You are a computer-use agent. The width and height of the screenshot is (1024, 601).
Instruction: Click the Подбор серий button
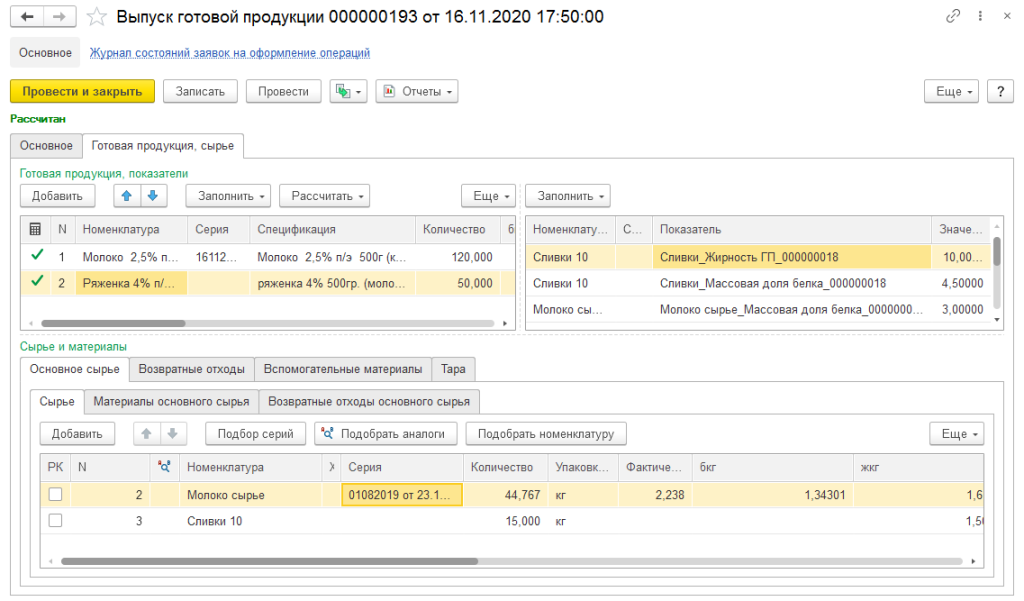click(255, 433)
